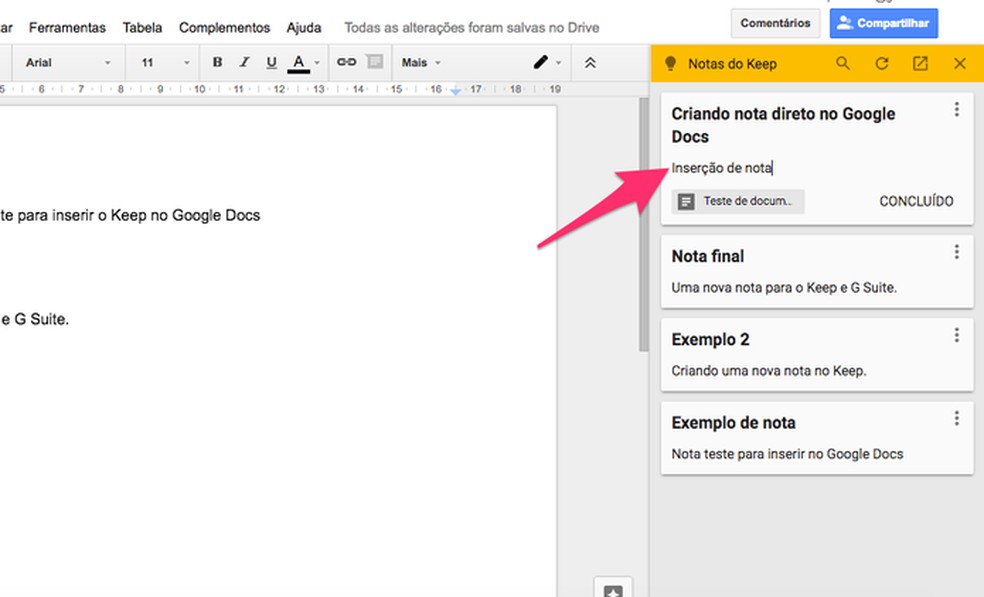Toggle underline formatting

coord(270,62)
